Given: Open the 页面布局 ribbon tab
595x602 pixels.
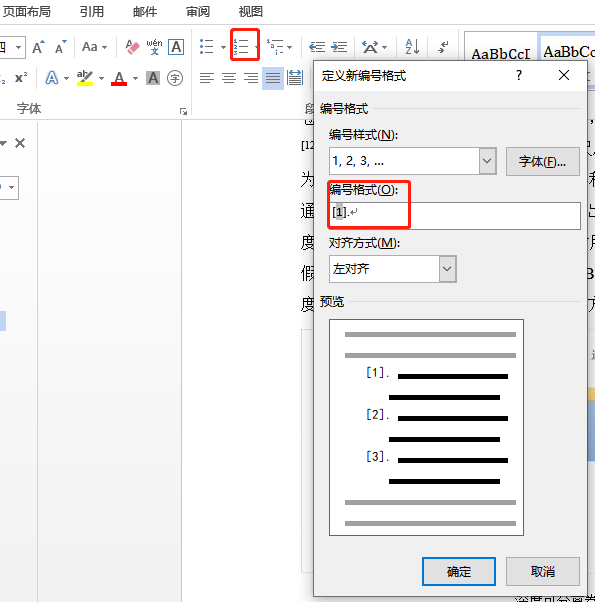Looking at the screenshot, I should 26,12.
